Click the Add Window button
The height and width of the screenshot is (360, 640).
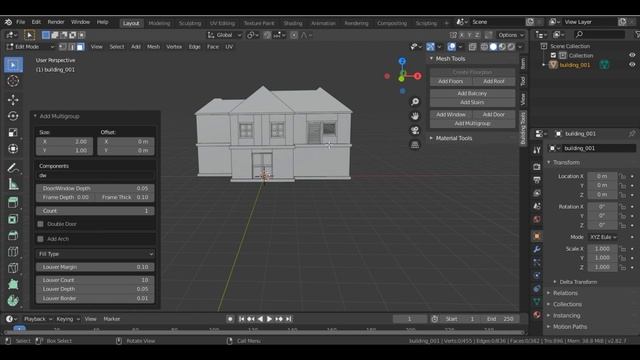click(x=451, y=115)
